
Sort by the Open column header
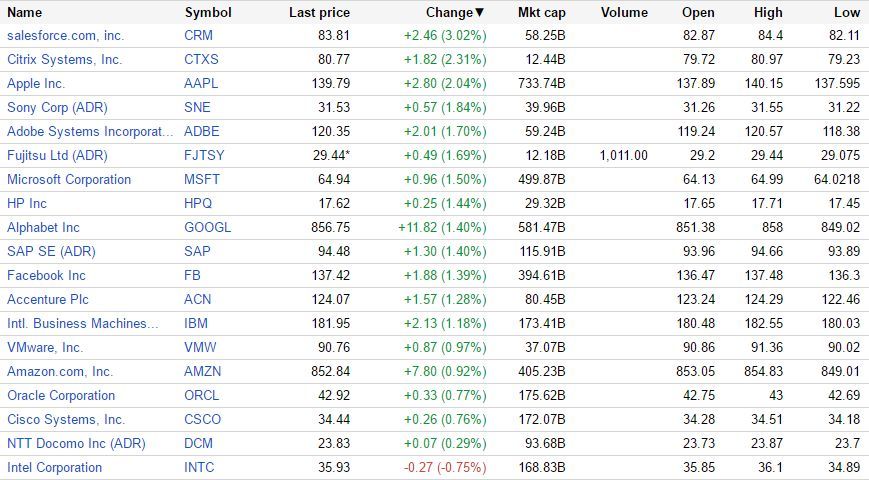698,13
